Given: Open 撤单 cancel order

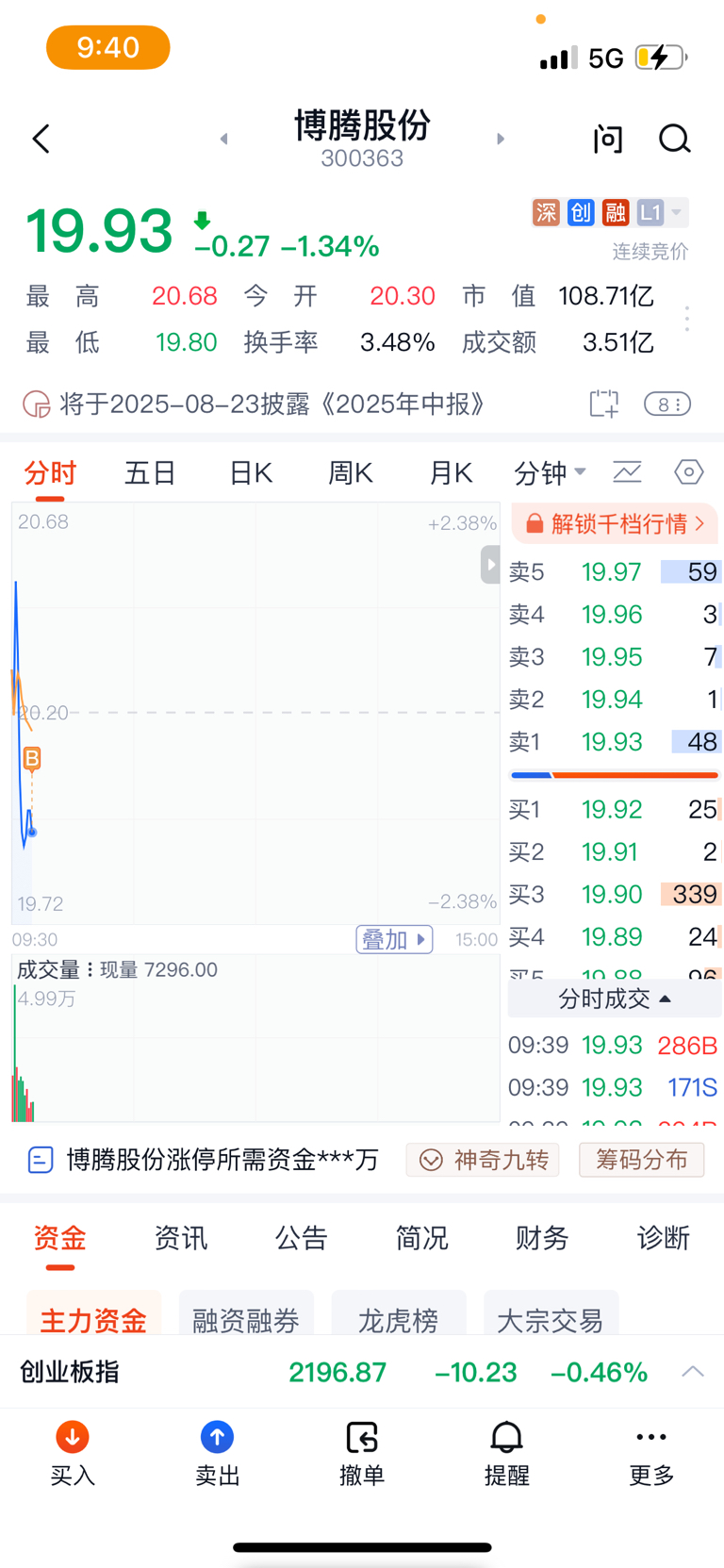Looking at the screenshot, I should pyautogui.click(x=362, y=1454).
